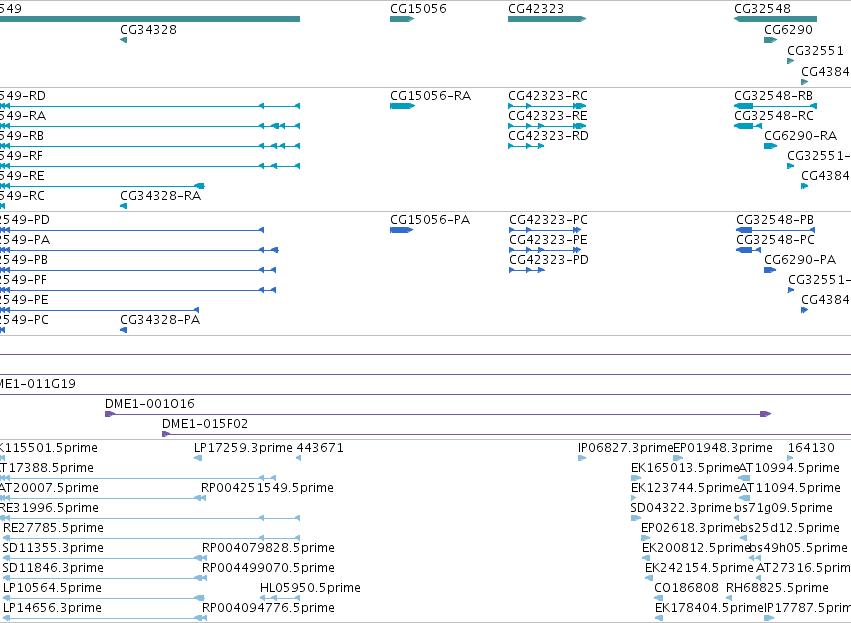Click transcript CG42323-RE label
The width and height of the screenshot is (851, 623).
coord(548,116)
